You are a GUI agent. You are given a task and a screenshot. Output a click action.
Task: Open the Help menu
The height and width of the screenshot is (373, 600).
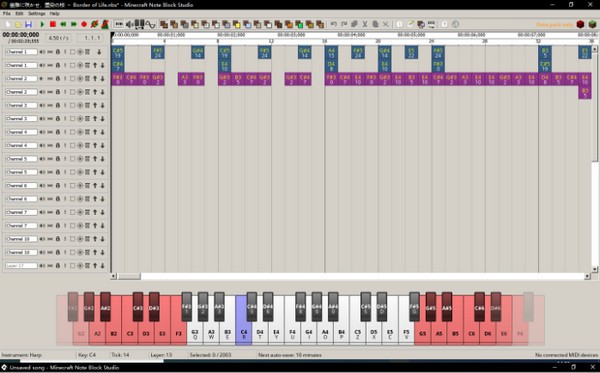[x=54, y=13]
